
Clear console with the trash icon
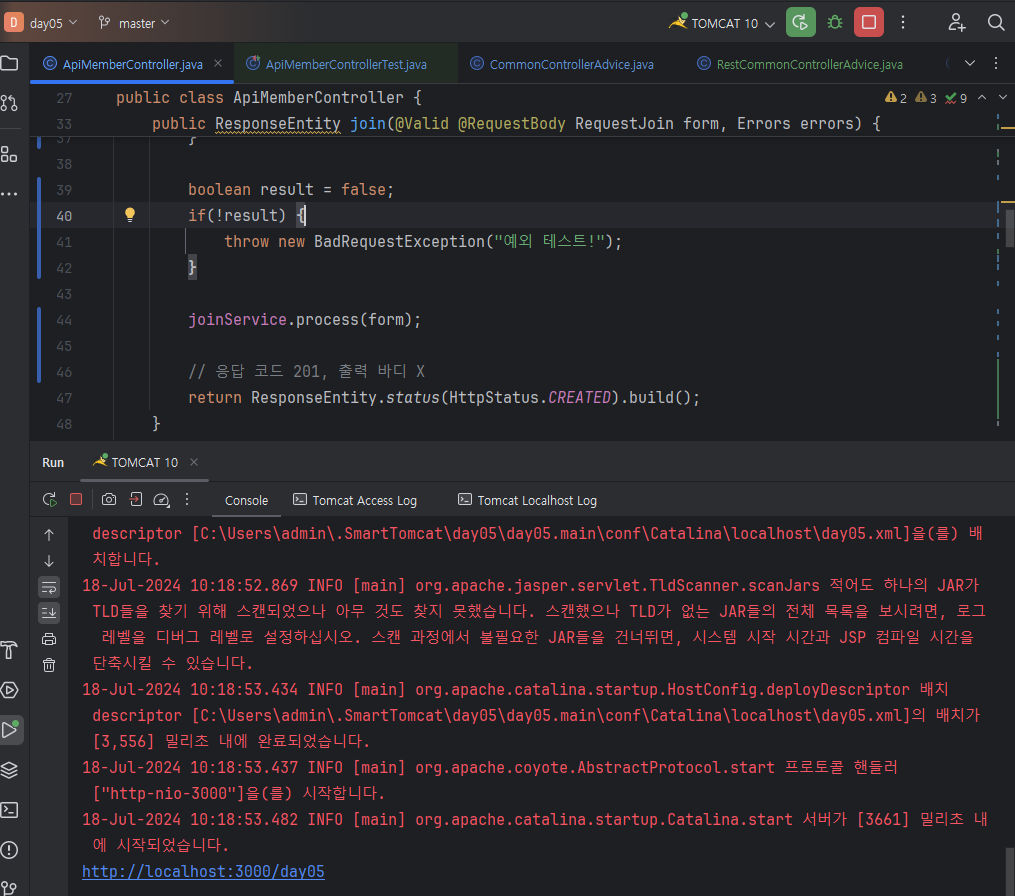(49, 665)
